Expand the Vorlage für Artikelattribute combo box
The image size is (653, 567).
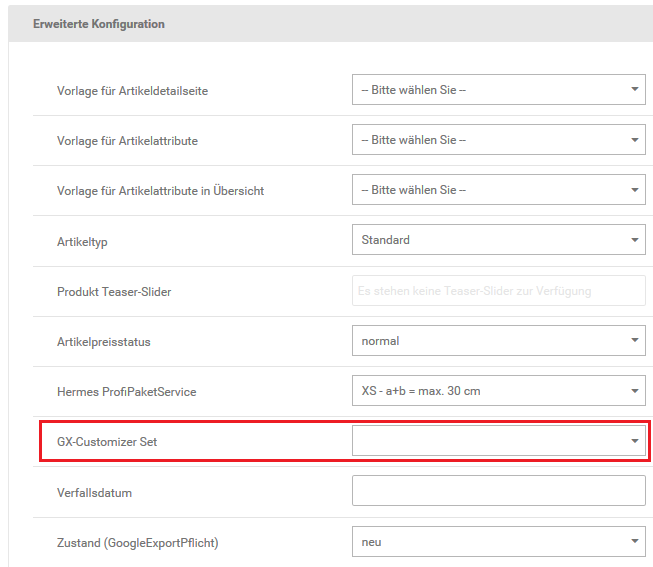[x=498, y=140]
